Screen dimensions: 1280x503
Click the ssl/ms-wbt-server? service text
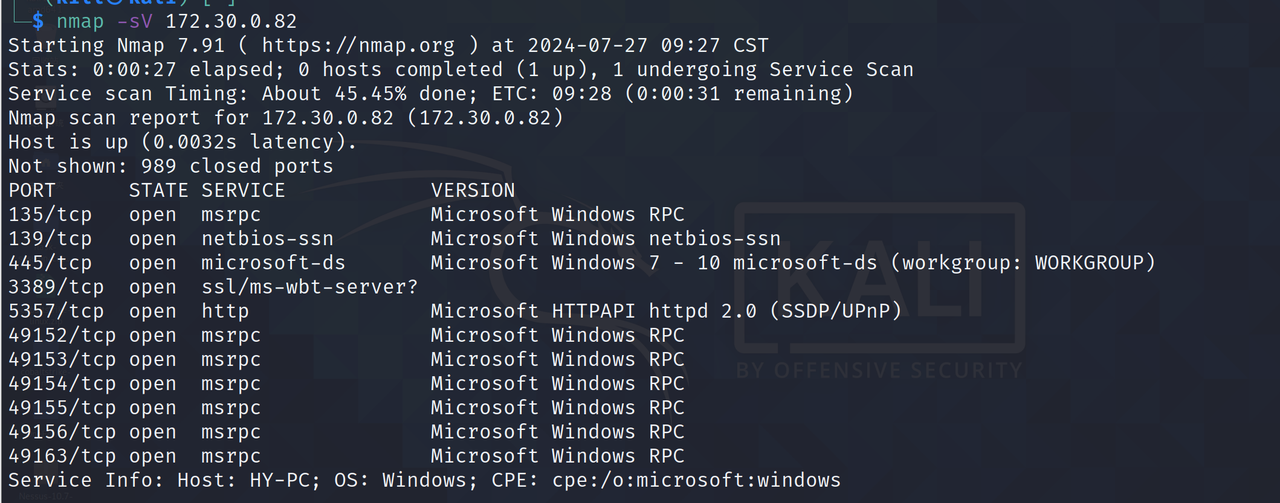pyautogui.click(x=309, y=287)
